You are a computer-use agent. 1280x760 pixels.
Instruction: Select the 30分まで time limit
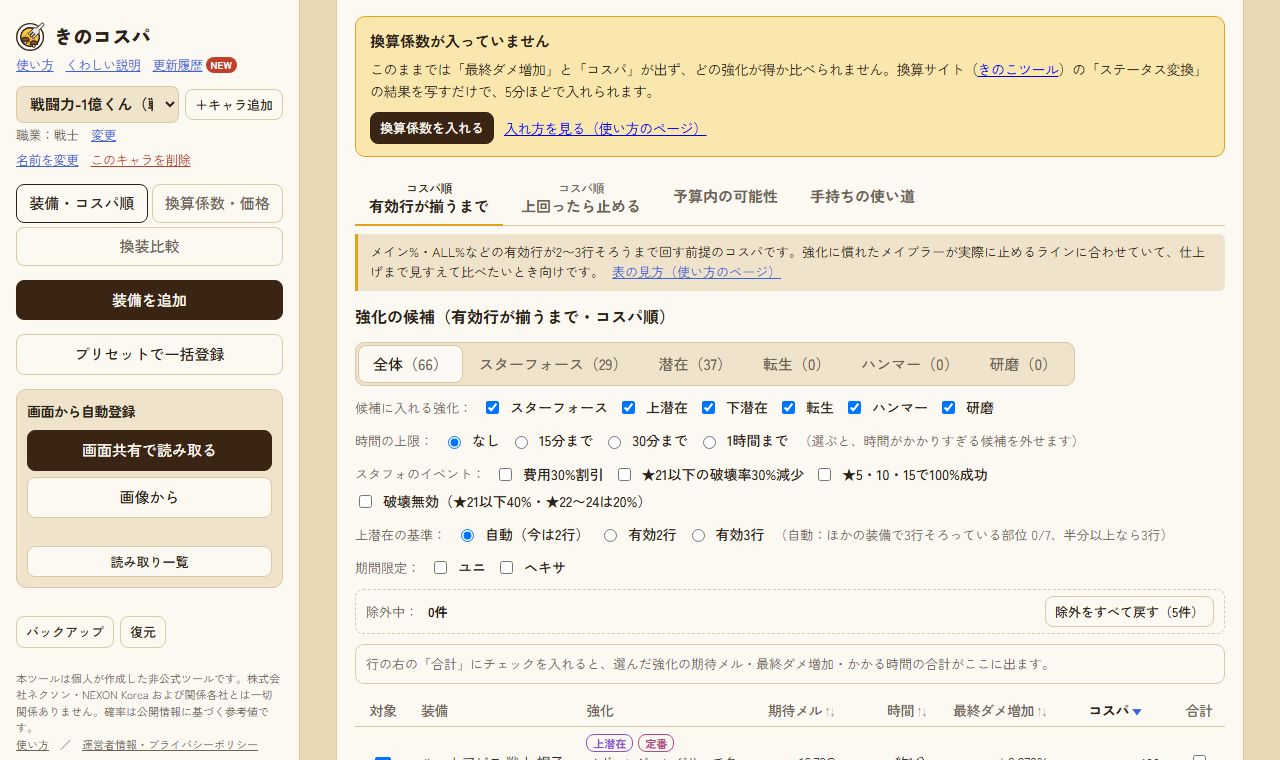(614, 441)
